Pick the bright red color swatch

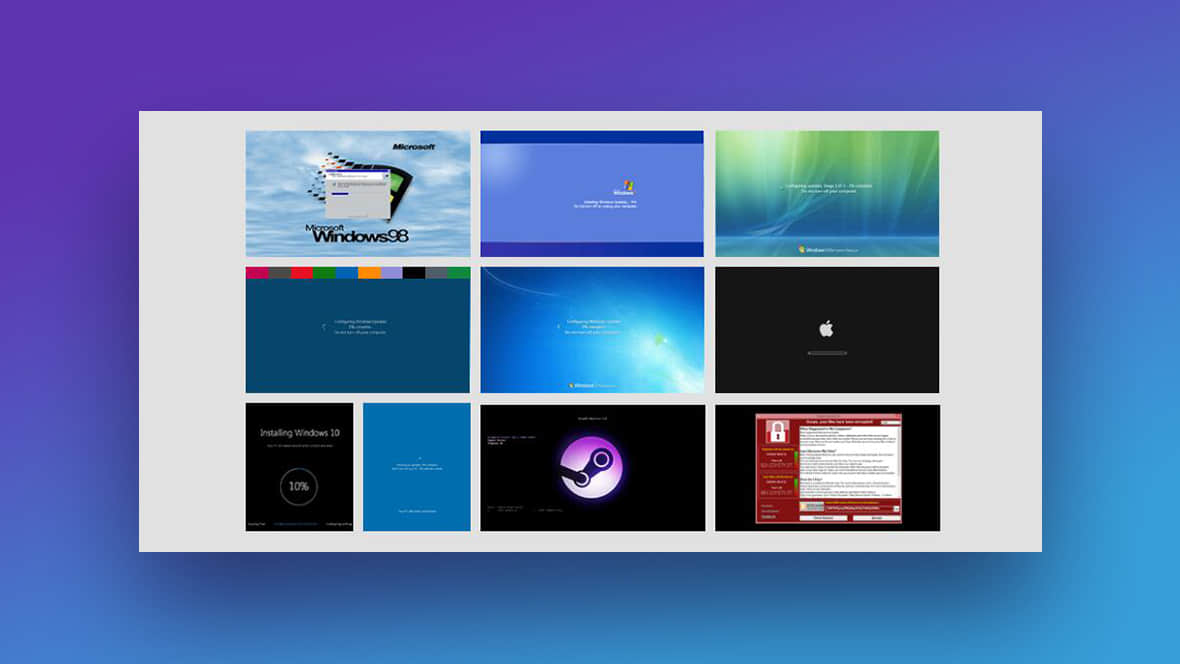tap(302, 273)
